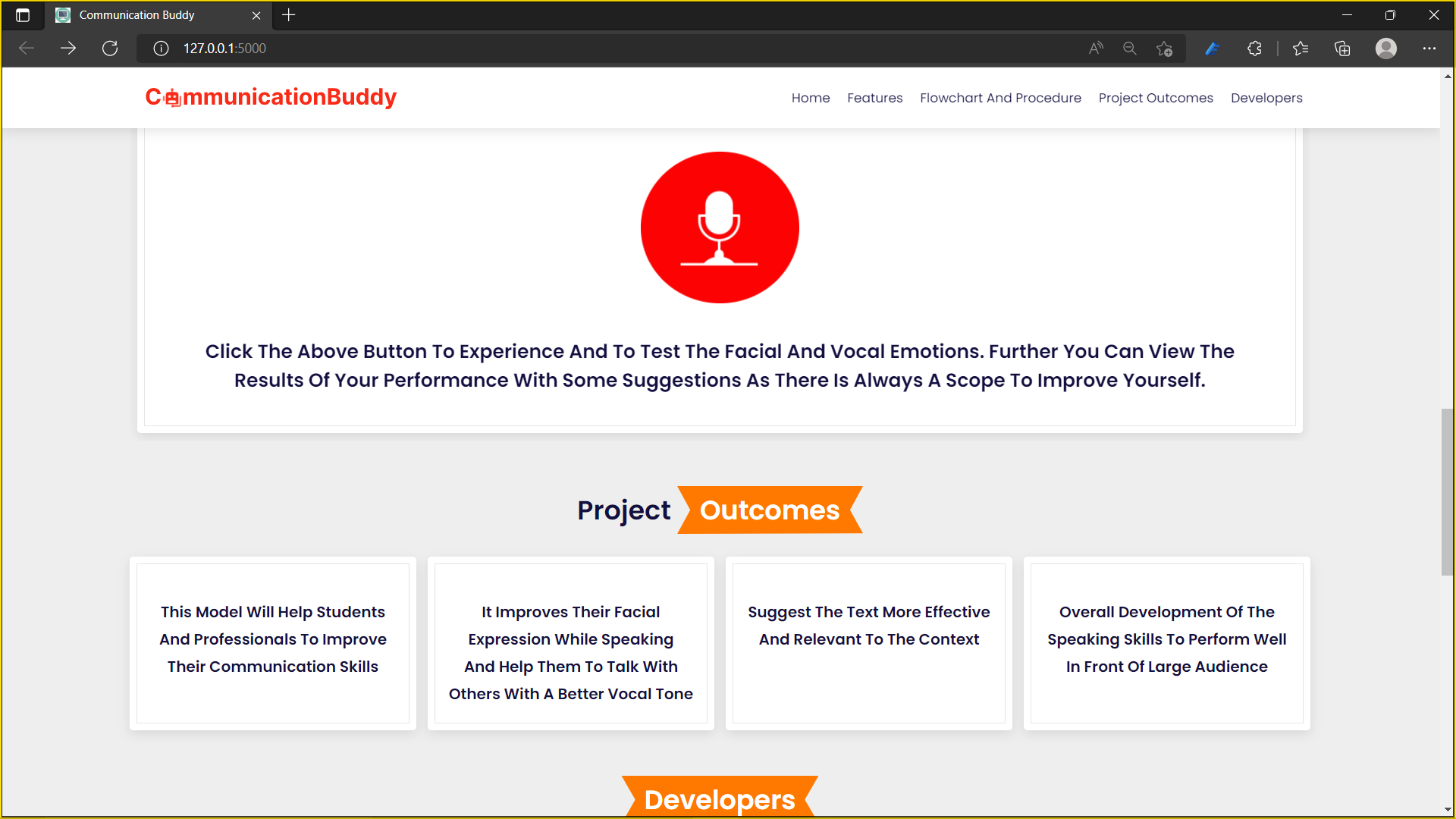Image resolution: width=1456 pixels, height=819 pixels.
Task: Click the browser refresh icon
Action: (x=110, y=49)
